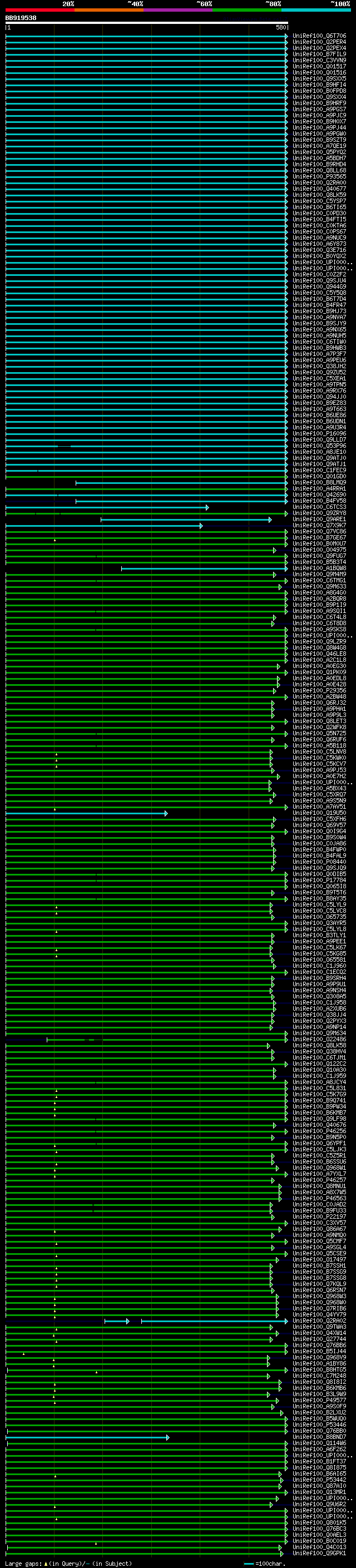Select the UniRef100_C0Z2F2 label

pyautogui.click(x=319, y=275)
